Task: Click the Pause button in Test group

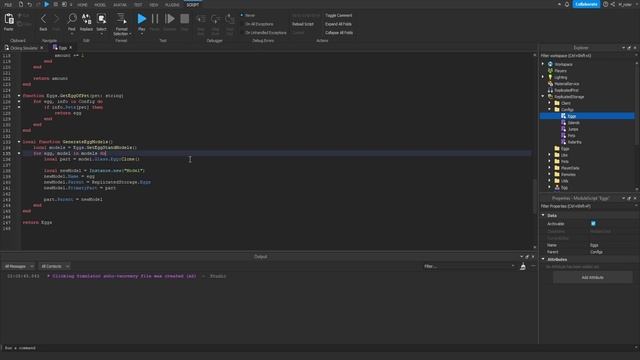Action: click(x=155, y=18)
